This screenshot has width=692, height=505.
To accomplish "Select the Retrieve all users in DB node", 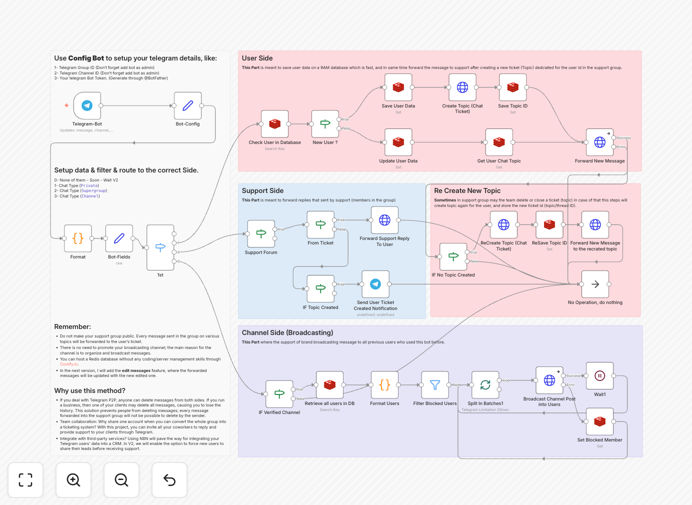I will (330, 385).
